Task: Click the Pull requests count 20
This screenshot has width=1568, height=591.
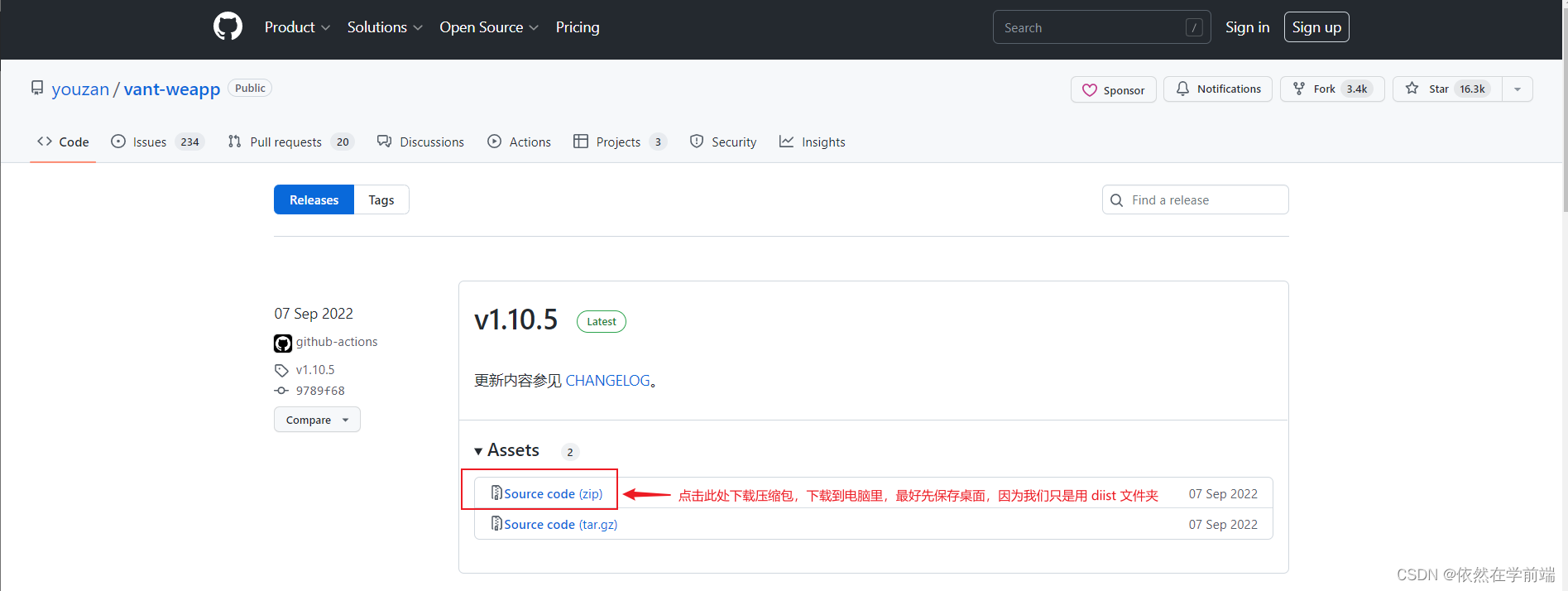Action: pyautogui.click(x=343, y=142)
